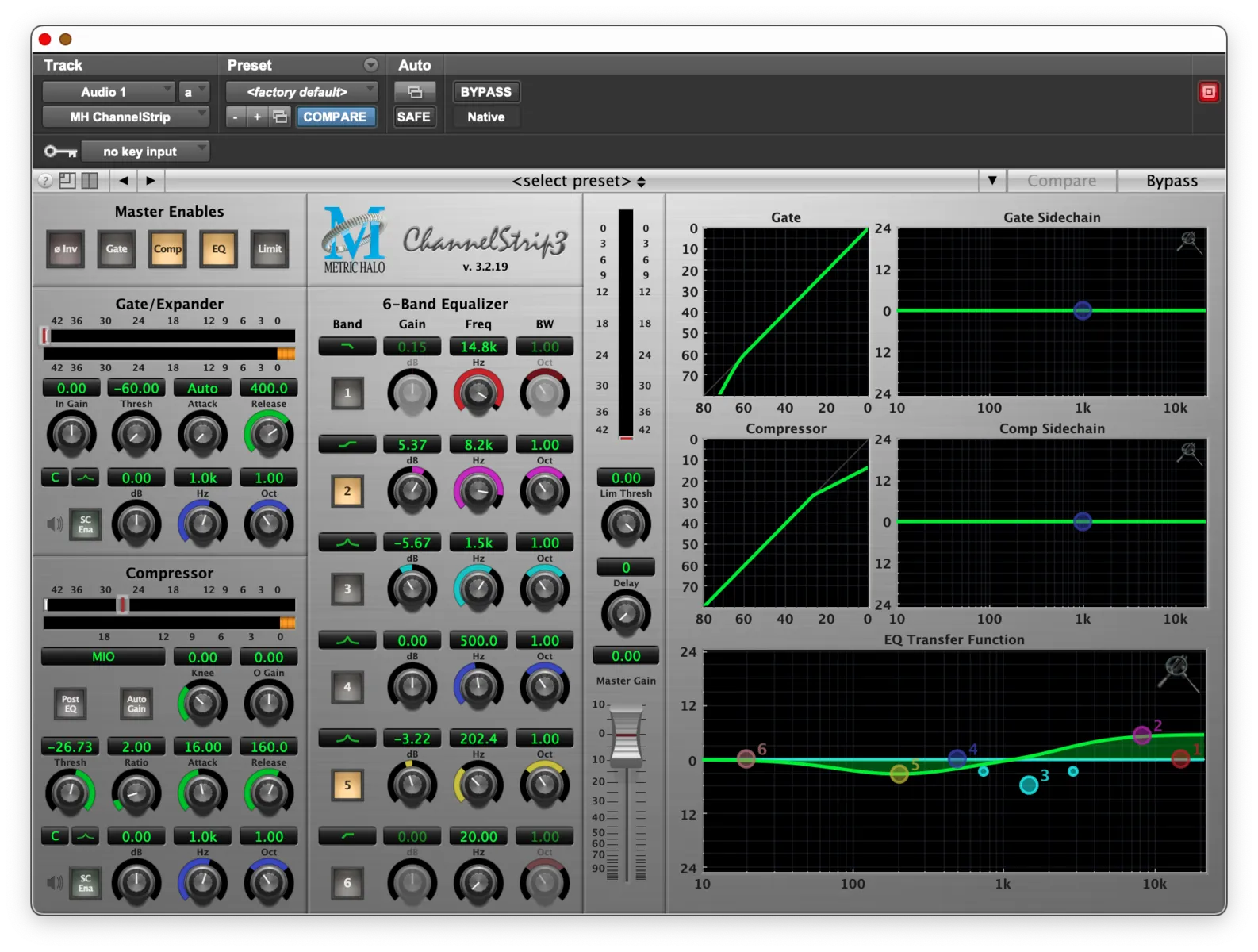Open the triangle menu beside Compare
This screenshot has width=1258, height=952.
[992, 181]
